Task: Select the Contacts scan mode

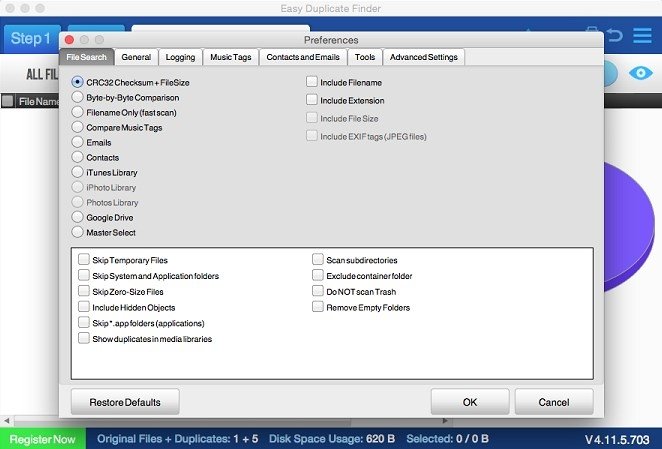Action: point(77,157)
